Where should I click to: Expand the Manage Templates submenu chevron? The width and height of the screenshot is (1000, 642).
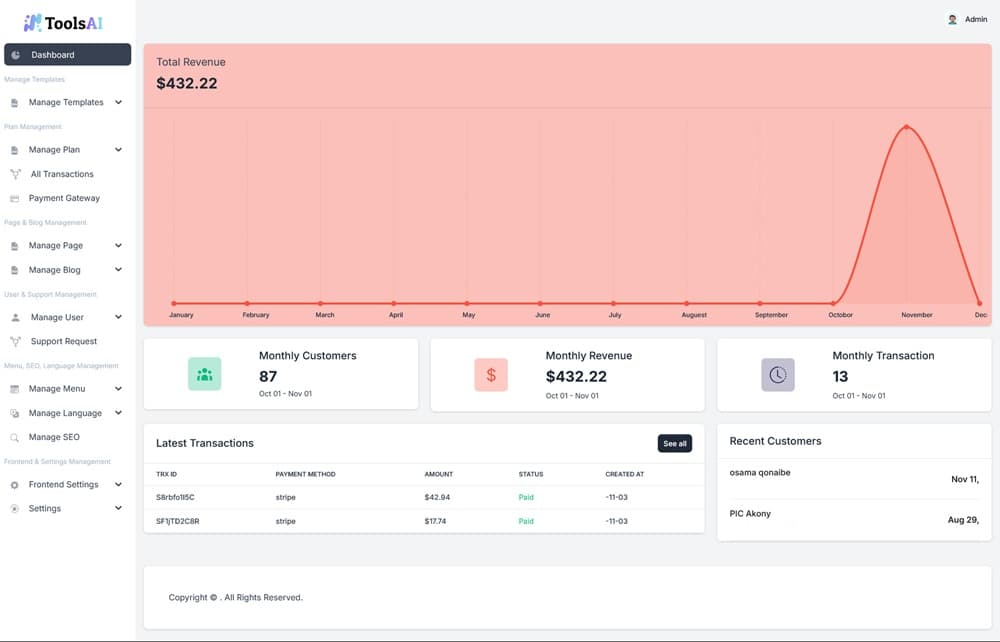118,102
